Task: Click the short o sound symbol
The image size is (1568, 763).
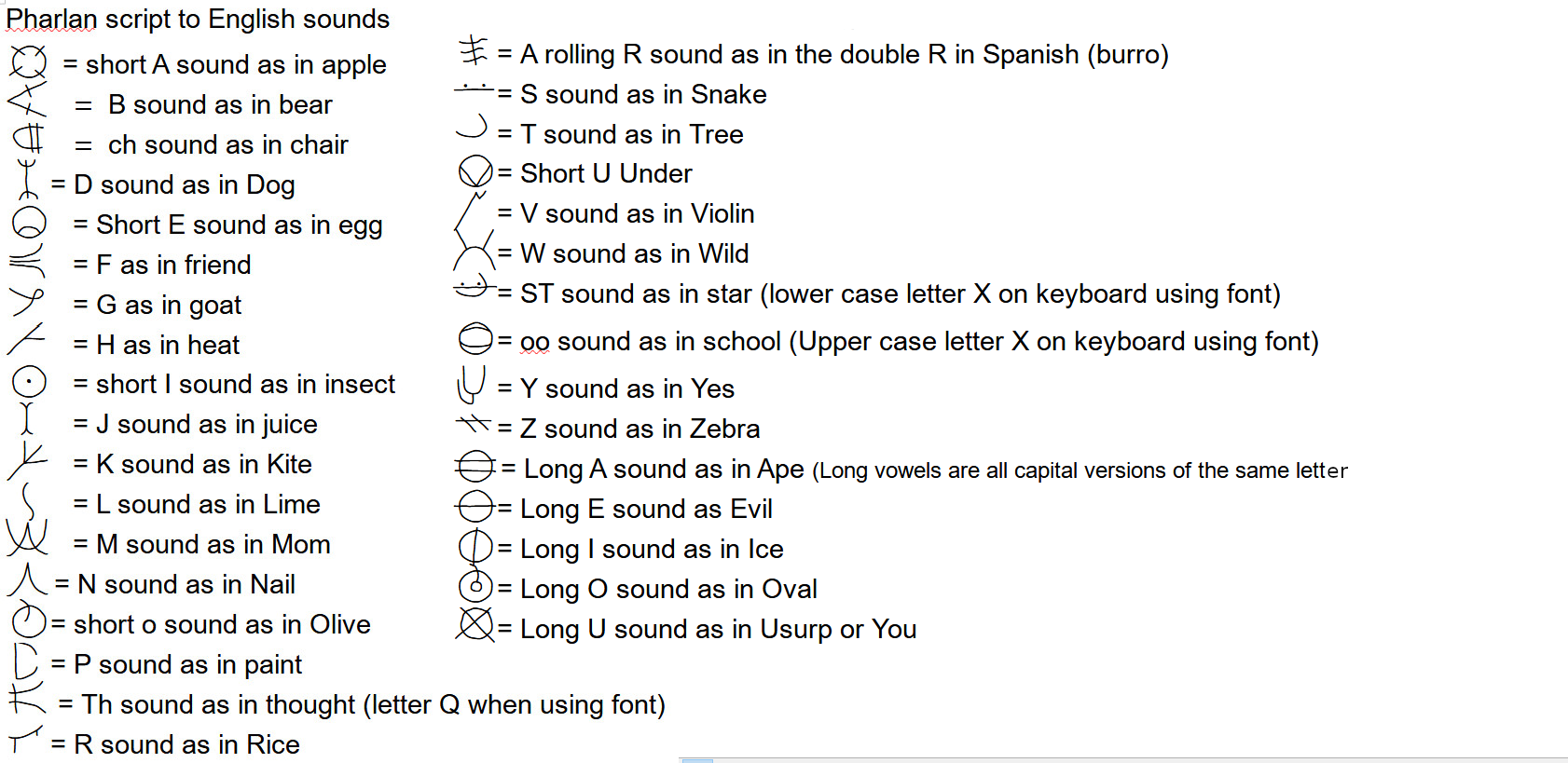Action: 29,620
